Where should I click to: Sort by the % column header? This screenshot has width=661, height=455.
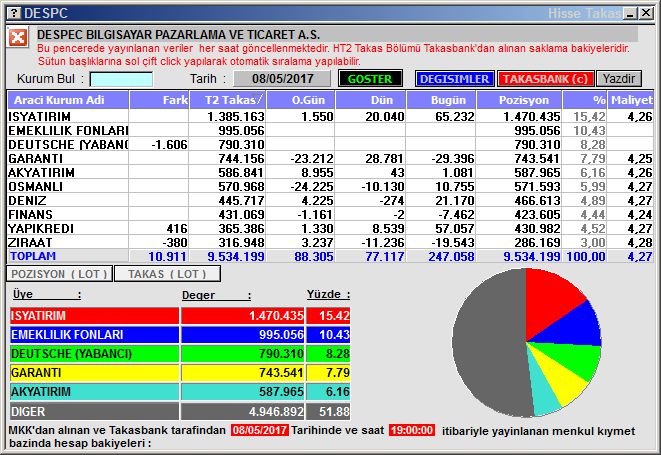click(x=585, y=100)
